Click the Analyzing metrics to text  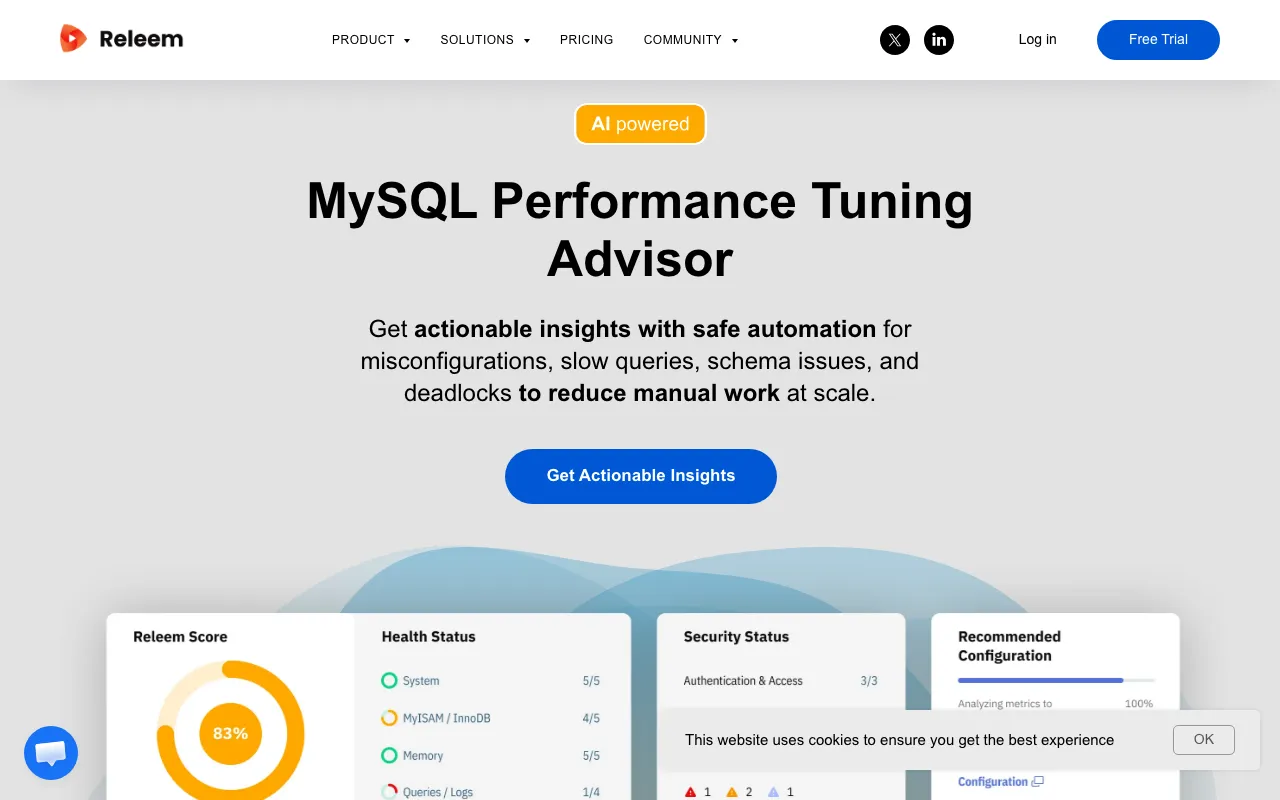tap(1005, 704)
